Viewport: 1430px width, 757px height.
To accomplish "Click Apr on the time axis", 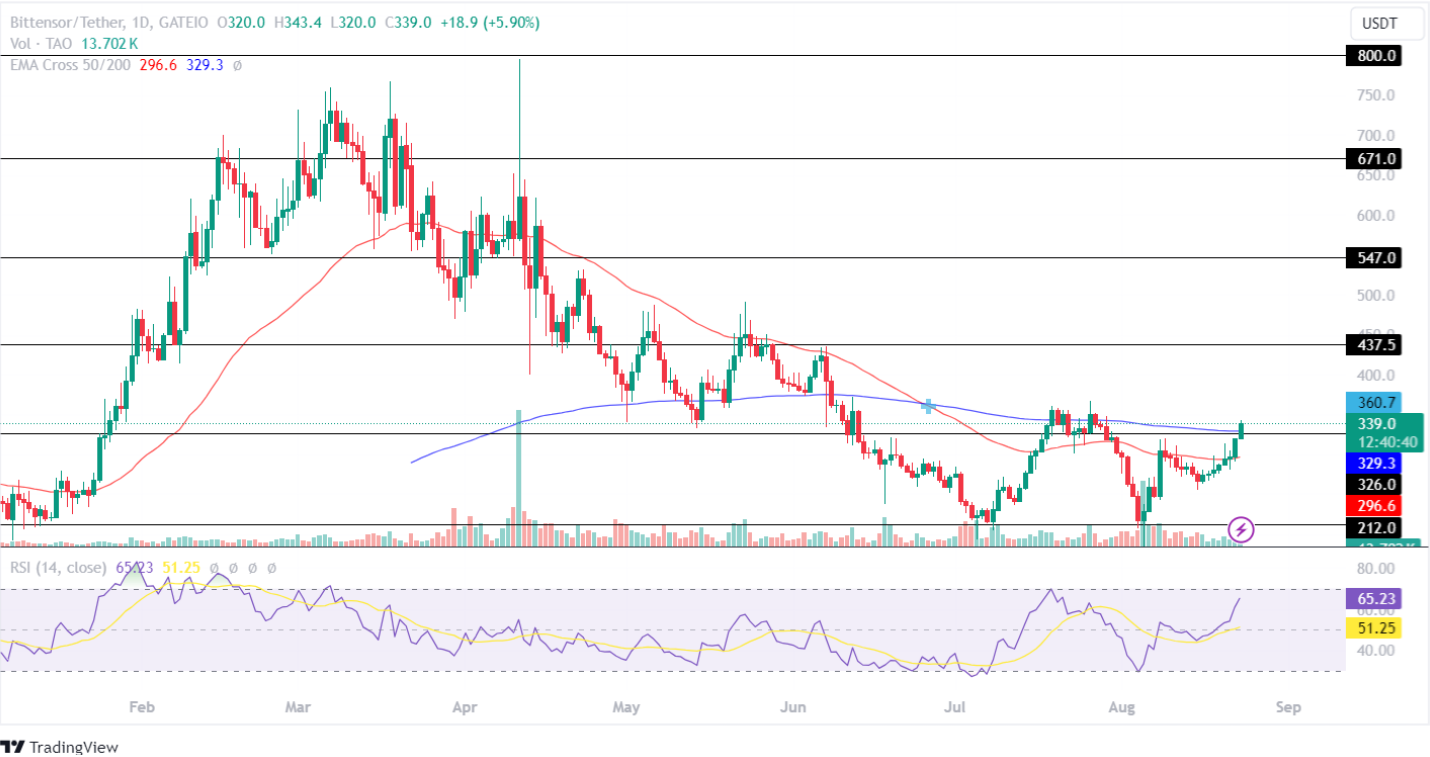I will (x=463, y=708).
